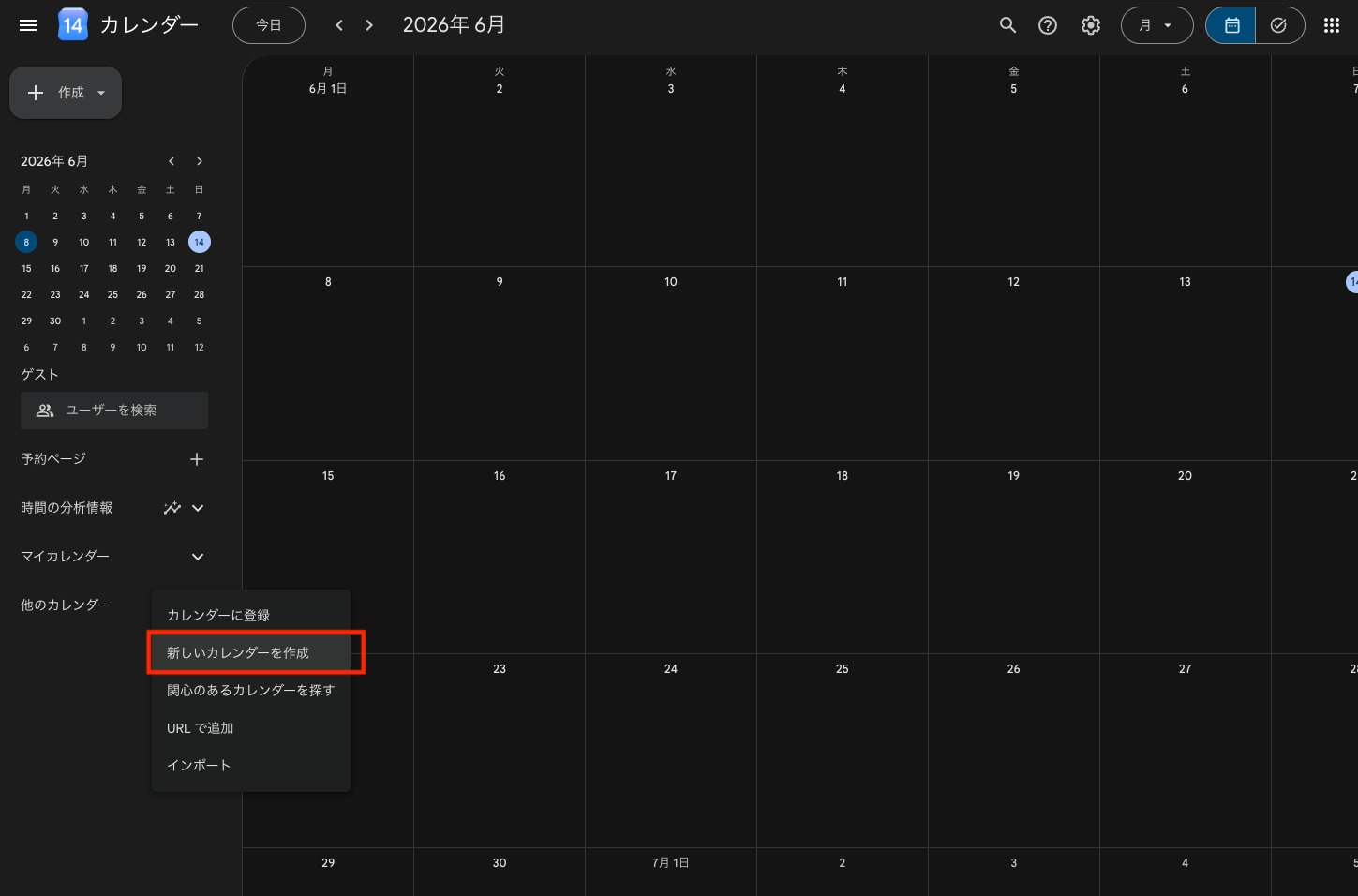This screenshot has height=896, width=1358.
Task: Switch to the calendar view icon
Action: [x=1231, y=25]
